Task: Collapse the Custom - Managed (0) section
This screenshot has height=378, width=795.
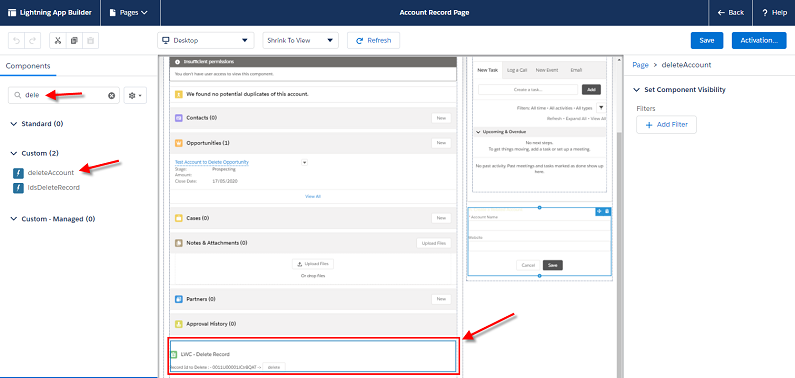Action: 14,219
